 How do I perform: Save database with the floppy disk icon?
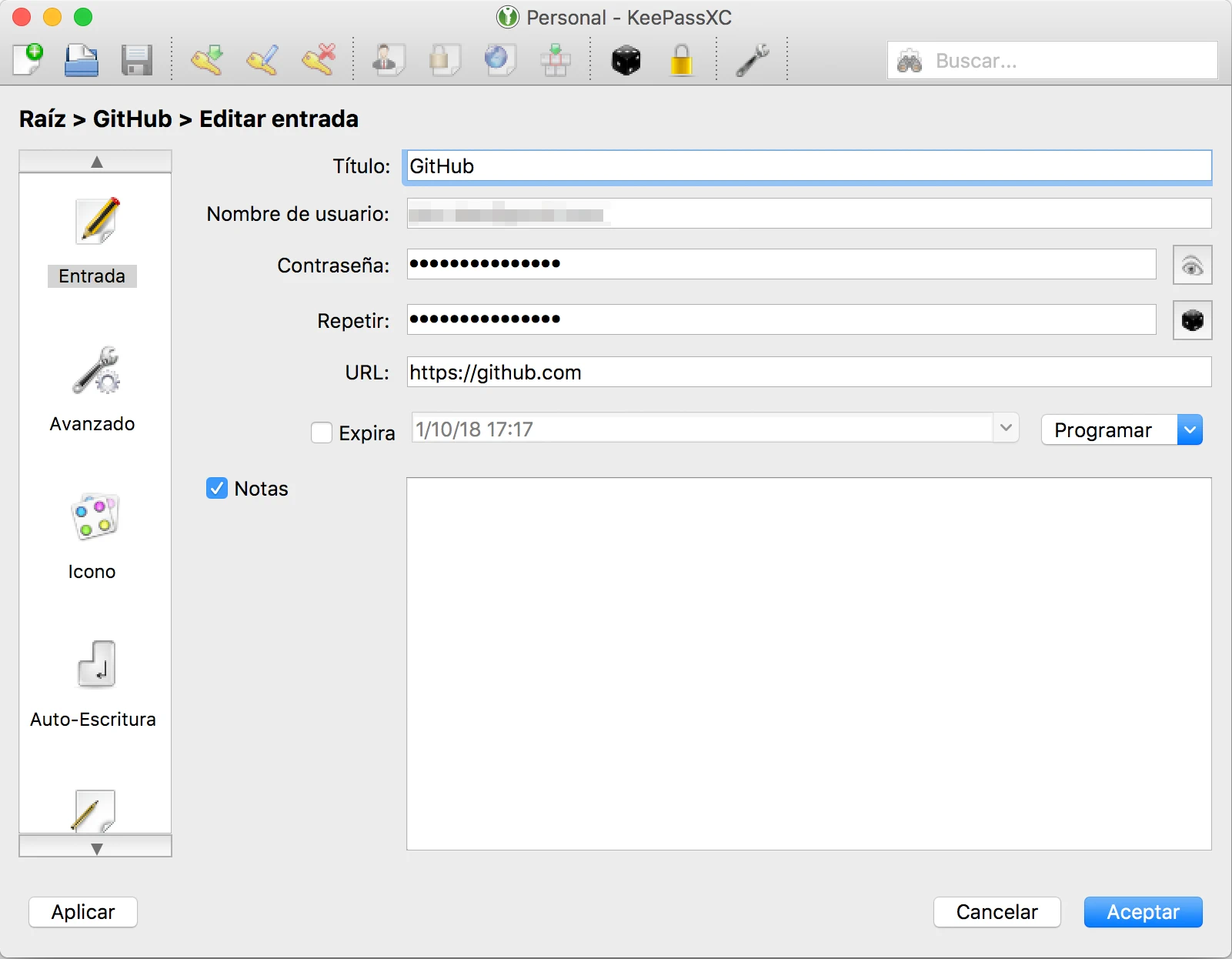coord(137,60)
